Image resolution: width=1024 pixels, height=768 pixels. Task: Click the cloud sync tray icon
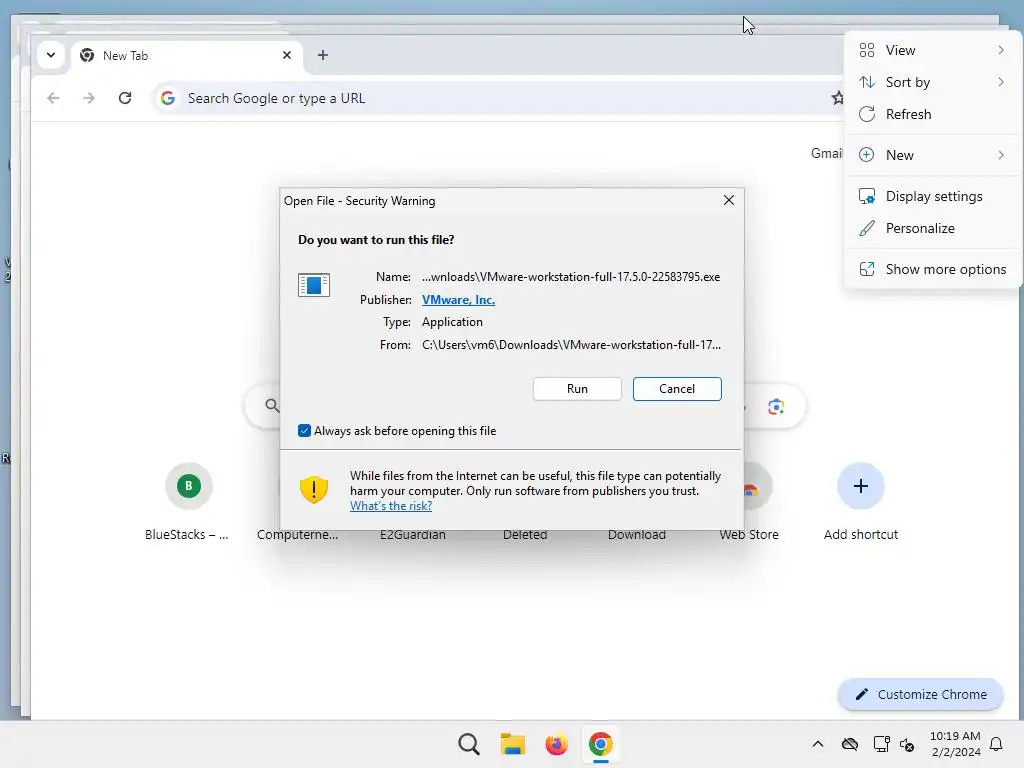tap(850, 744)
